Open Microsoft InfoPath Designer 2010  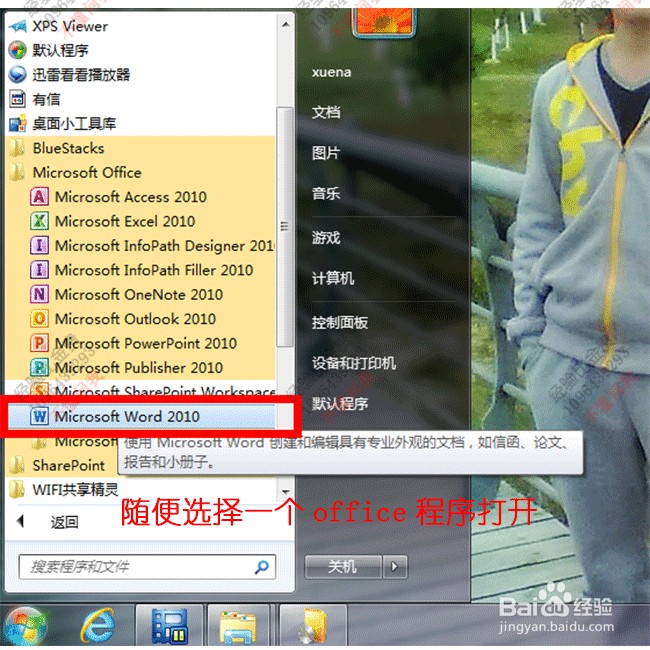[141, 246]
